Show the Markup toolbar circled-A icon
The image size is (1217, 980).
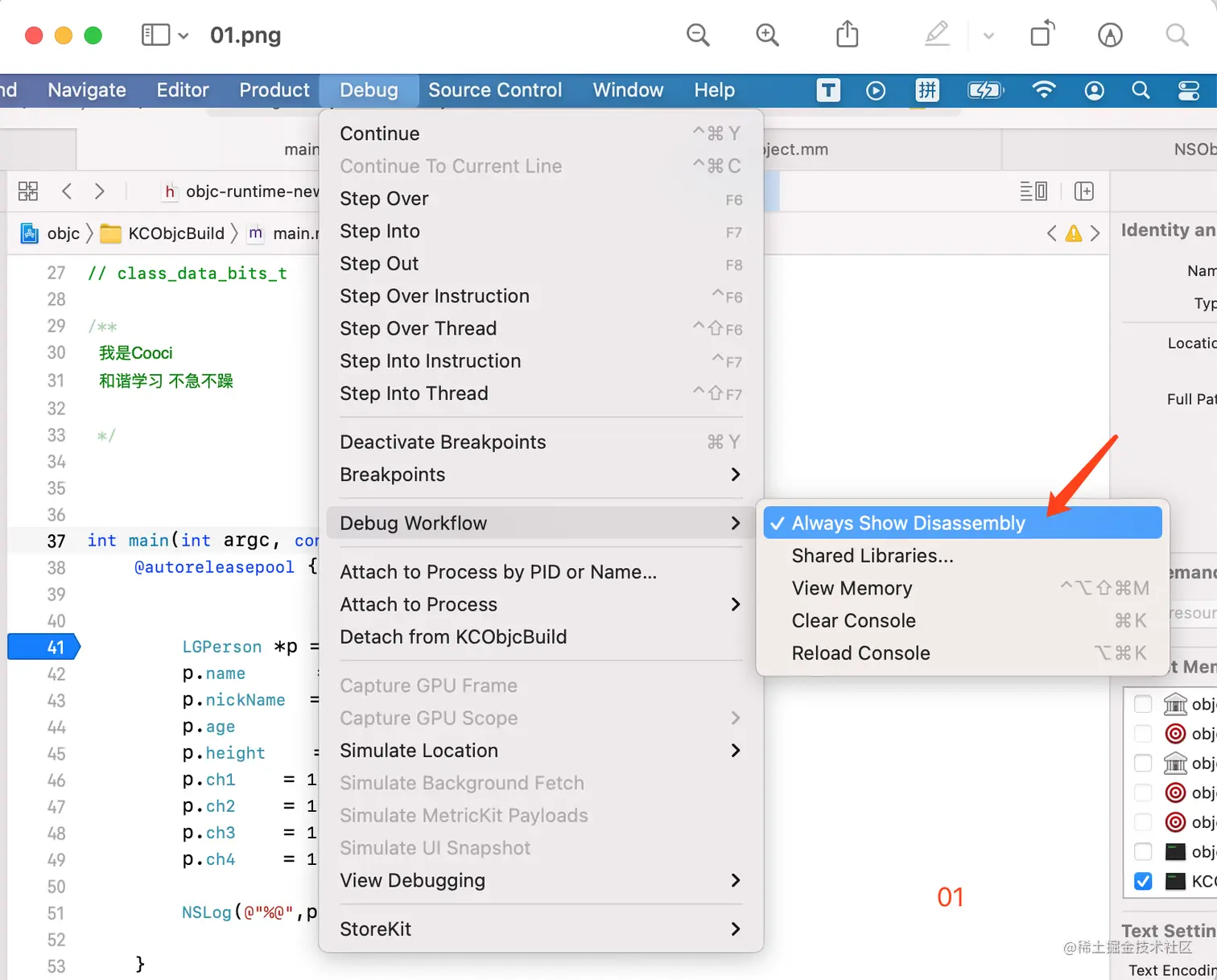(1110, 35)
